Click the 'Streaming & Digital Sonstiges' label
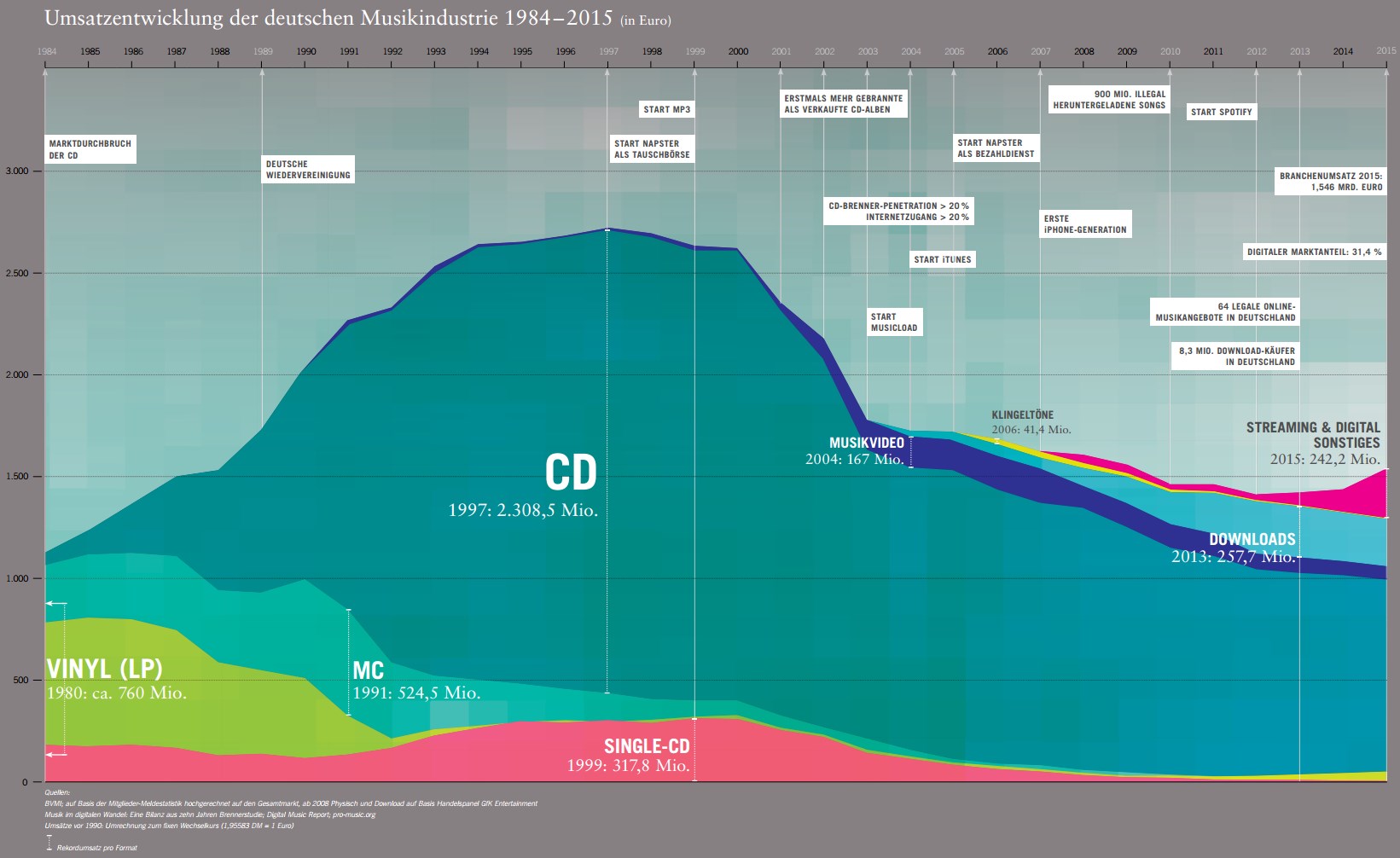The width and height of the screenshot is (1400, 858). click(x=1312, y=435)
